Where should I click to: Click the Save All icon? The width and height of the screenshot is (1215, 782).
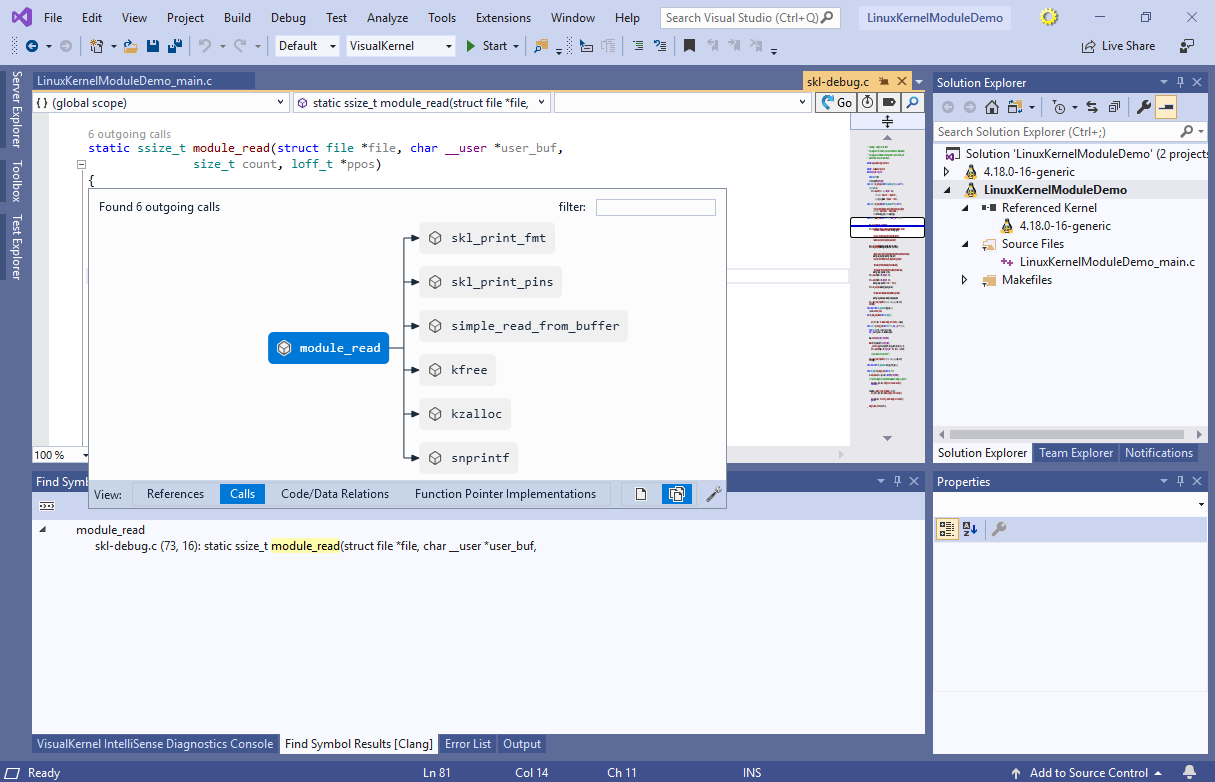[174, 46]
